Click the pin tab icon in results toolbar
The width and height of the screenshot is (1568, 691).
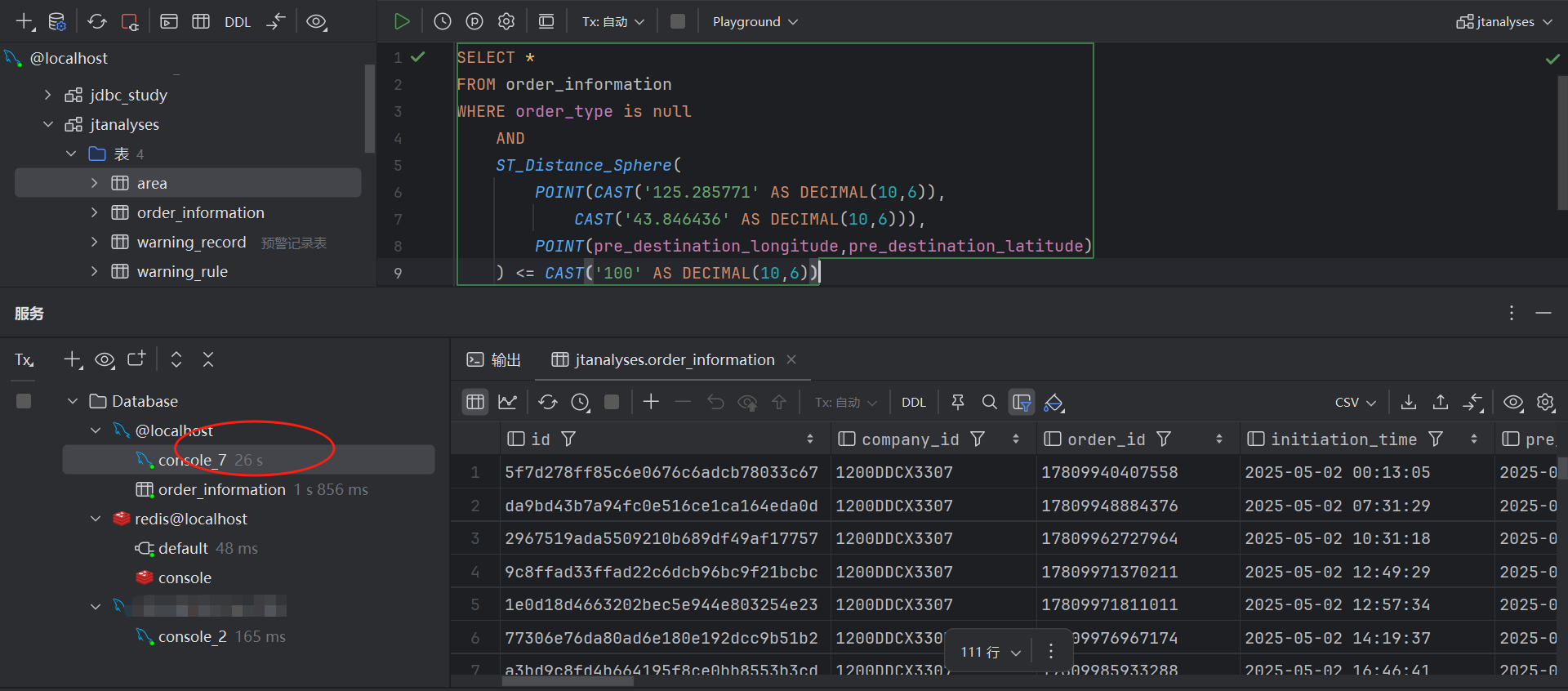(x=958, y=402)
